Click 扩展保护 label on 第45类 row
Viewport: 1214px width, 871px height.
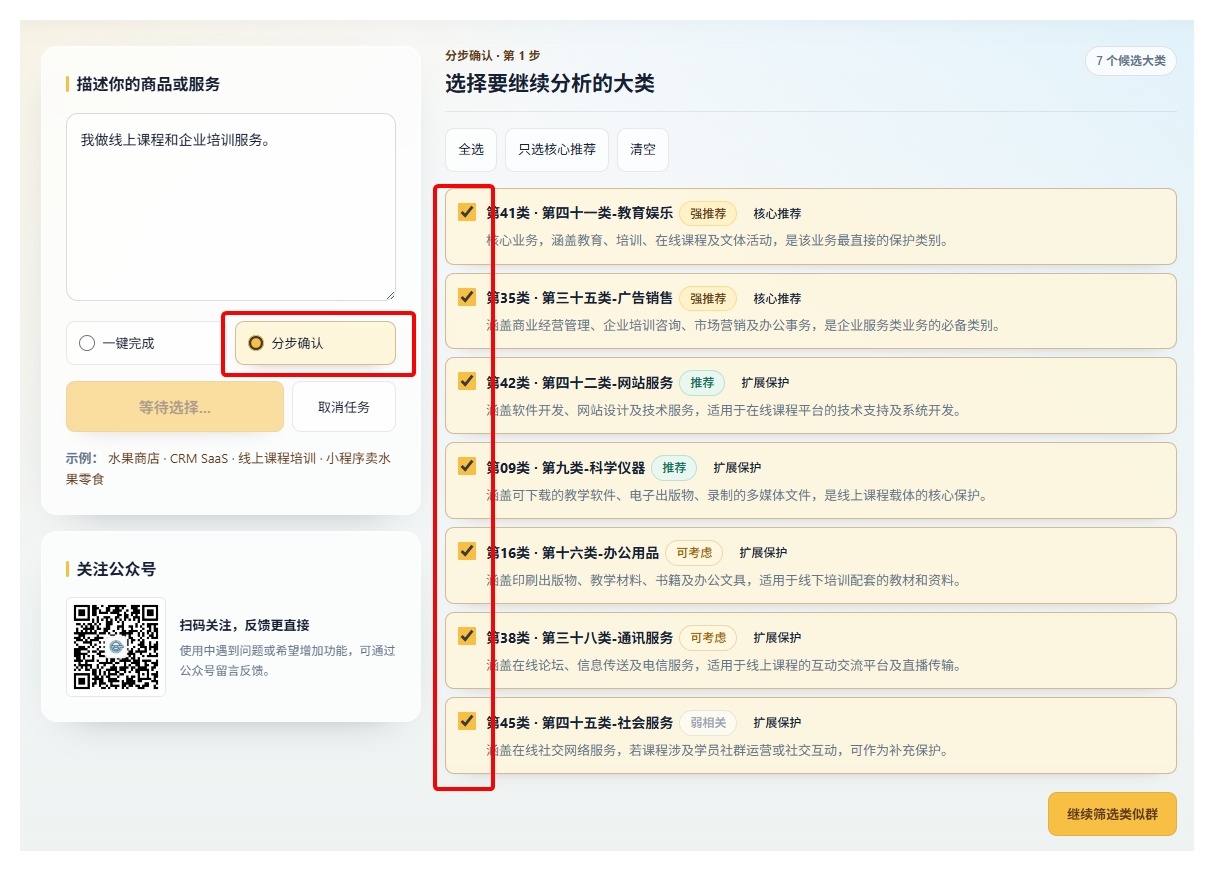tap(777, 723)
